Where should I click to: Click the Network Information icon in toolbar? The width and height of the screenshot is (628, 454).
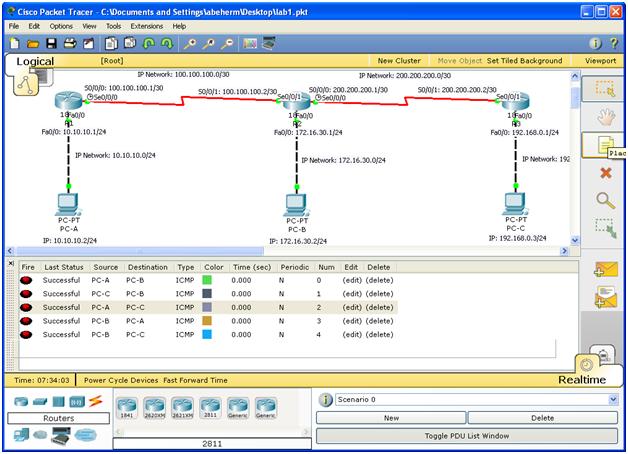pos(595,43)
